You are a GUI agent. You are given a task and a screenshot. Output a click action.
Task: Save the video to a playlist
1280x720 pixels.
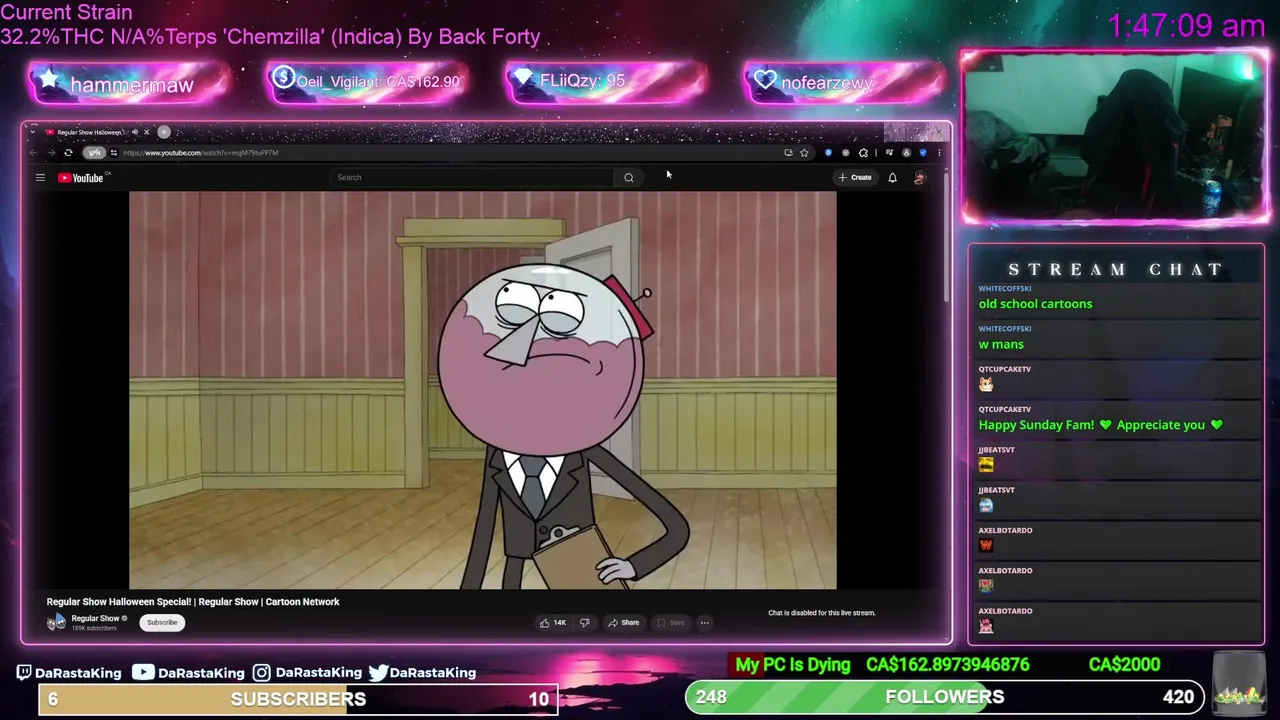click(x=671, y=623)
